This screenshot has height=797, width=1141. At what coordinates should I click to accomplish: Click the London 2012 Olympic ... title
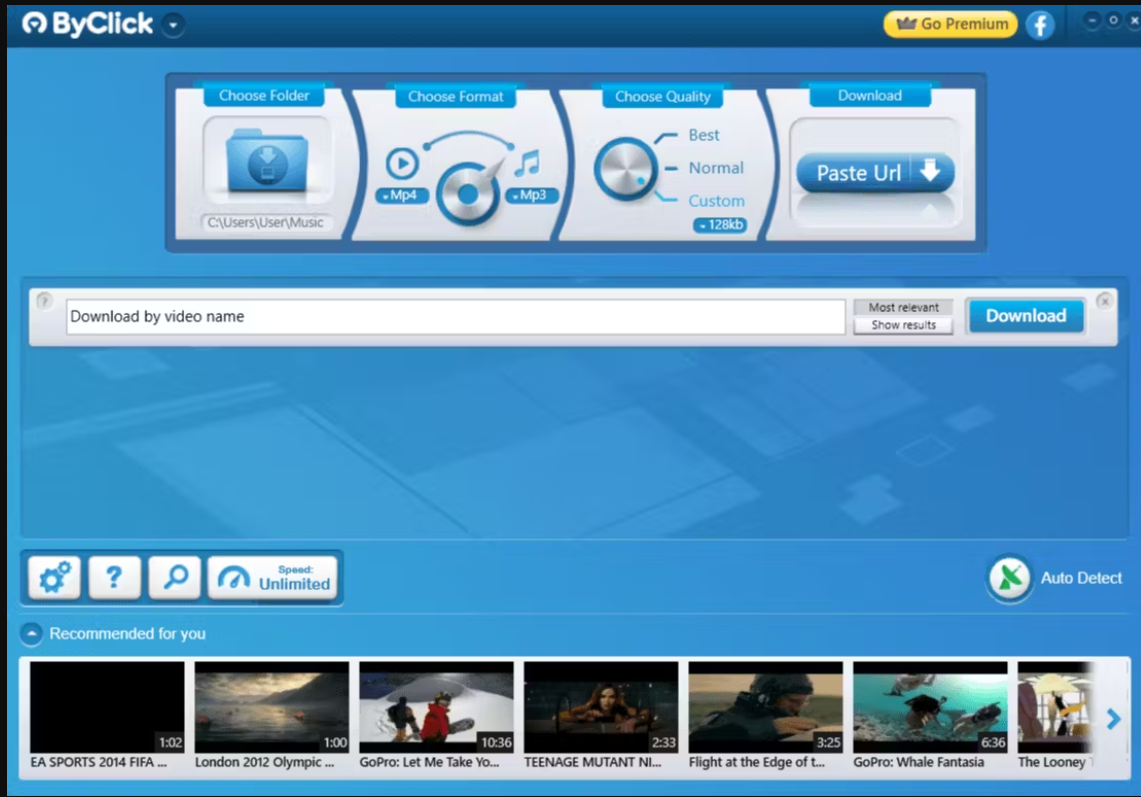pyautogui.click(x=264, y=762)
